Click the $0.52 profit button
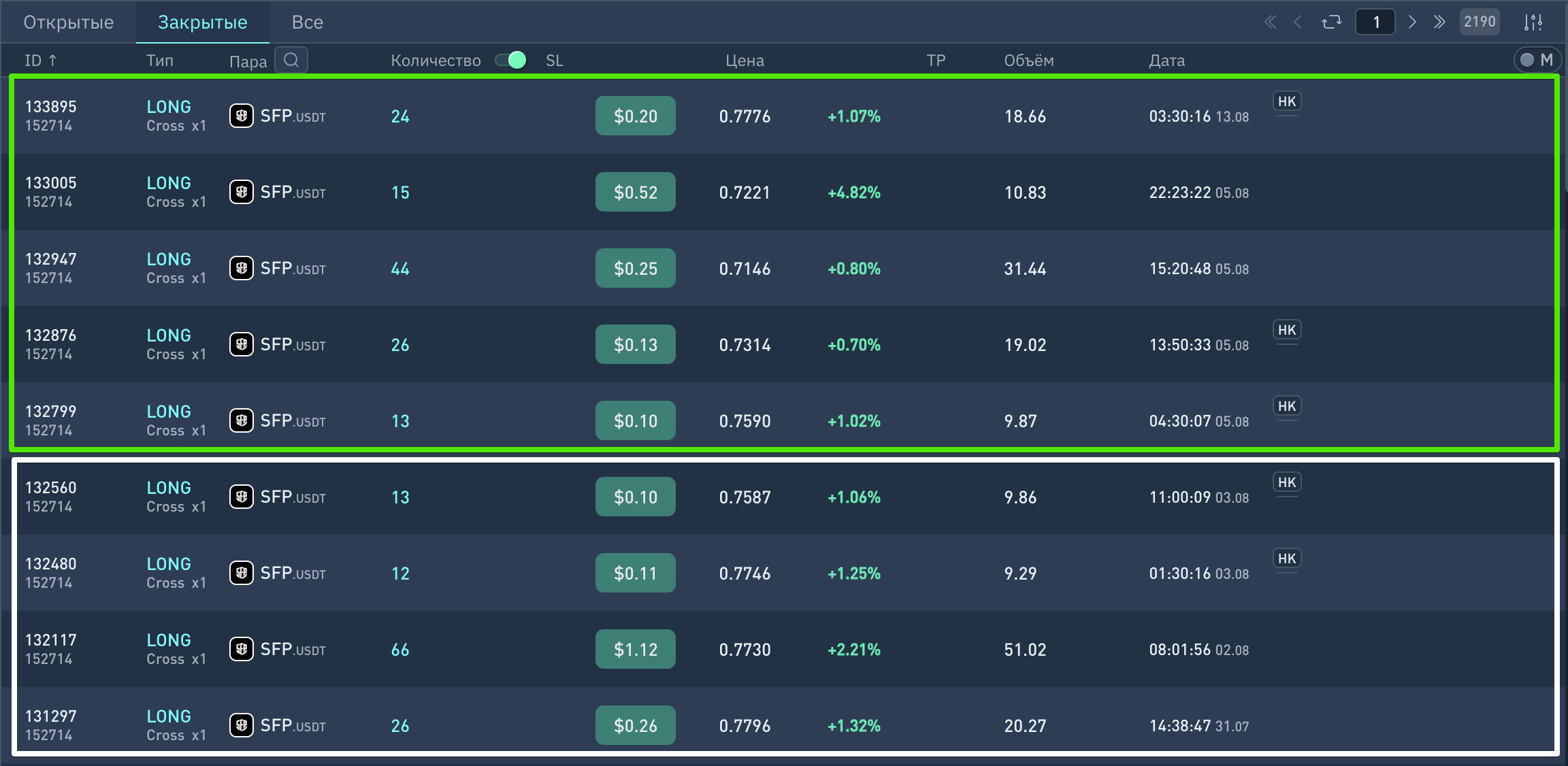The height and width of the screenshot is (766, 1568). click(x=635, y=192)
